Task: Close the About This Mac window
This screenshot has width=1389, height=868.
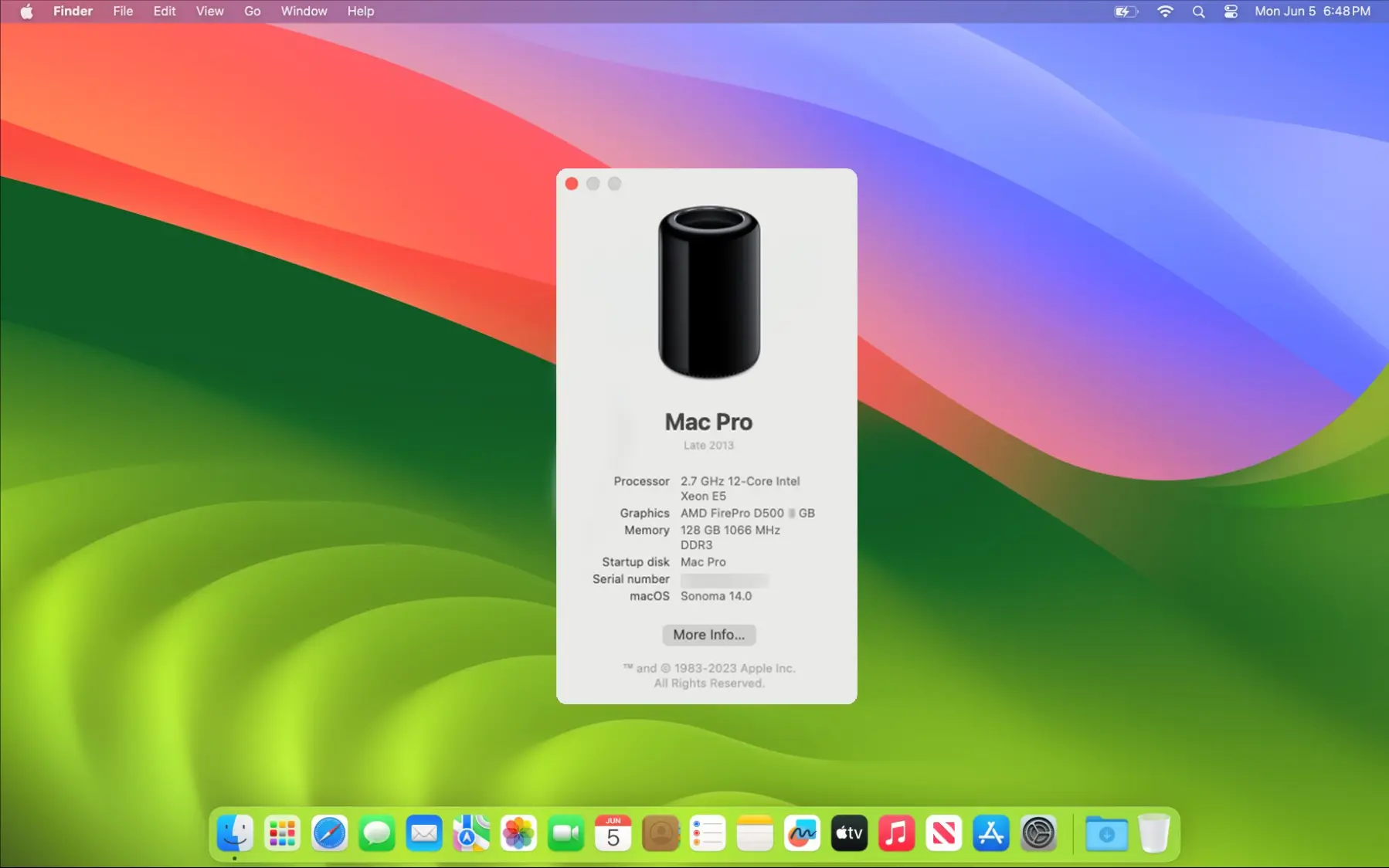Action: pos(572,184)
